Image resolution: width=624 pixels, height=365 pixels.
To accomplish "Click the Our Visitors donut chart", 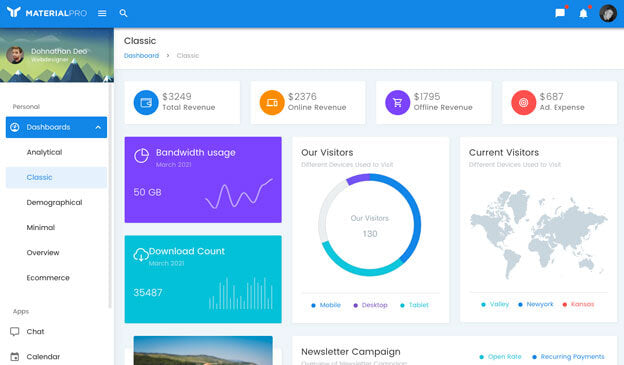I will (370, 225).
